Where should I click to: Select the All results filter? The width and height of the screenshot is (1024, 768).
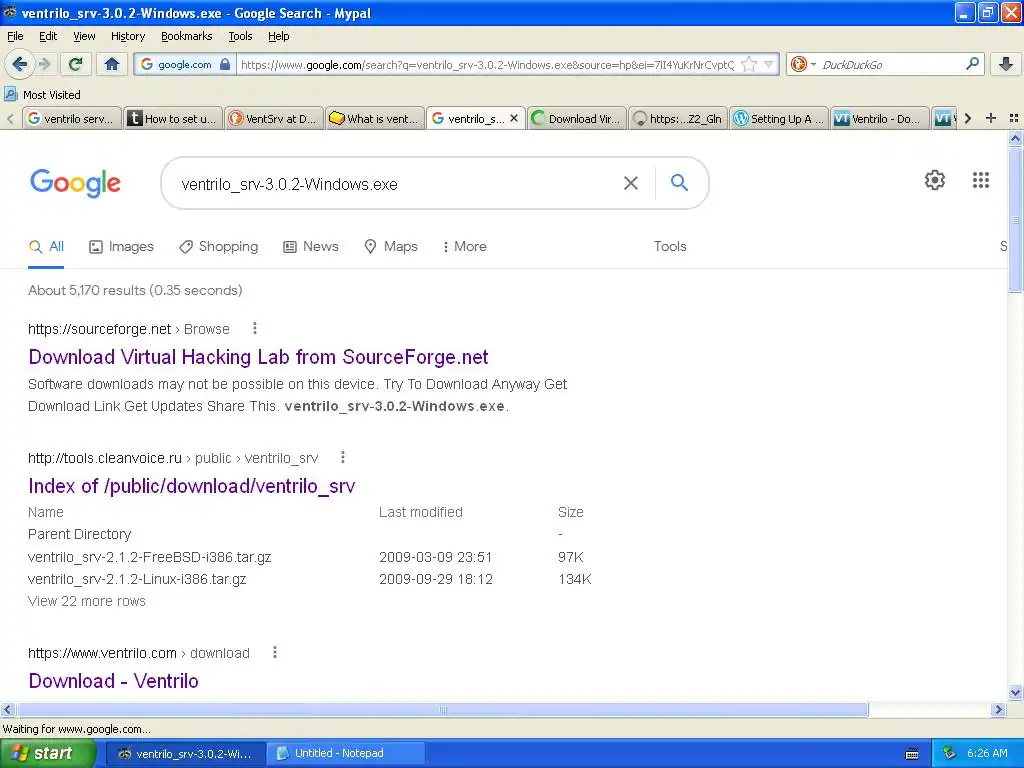pyautogui.click(x=46, y=247)
